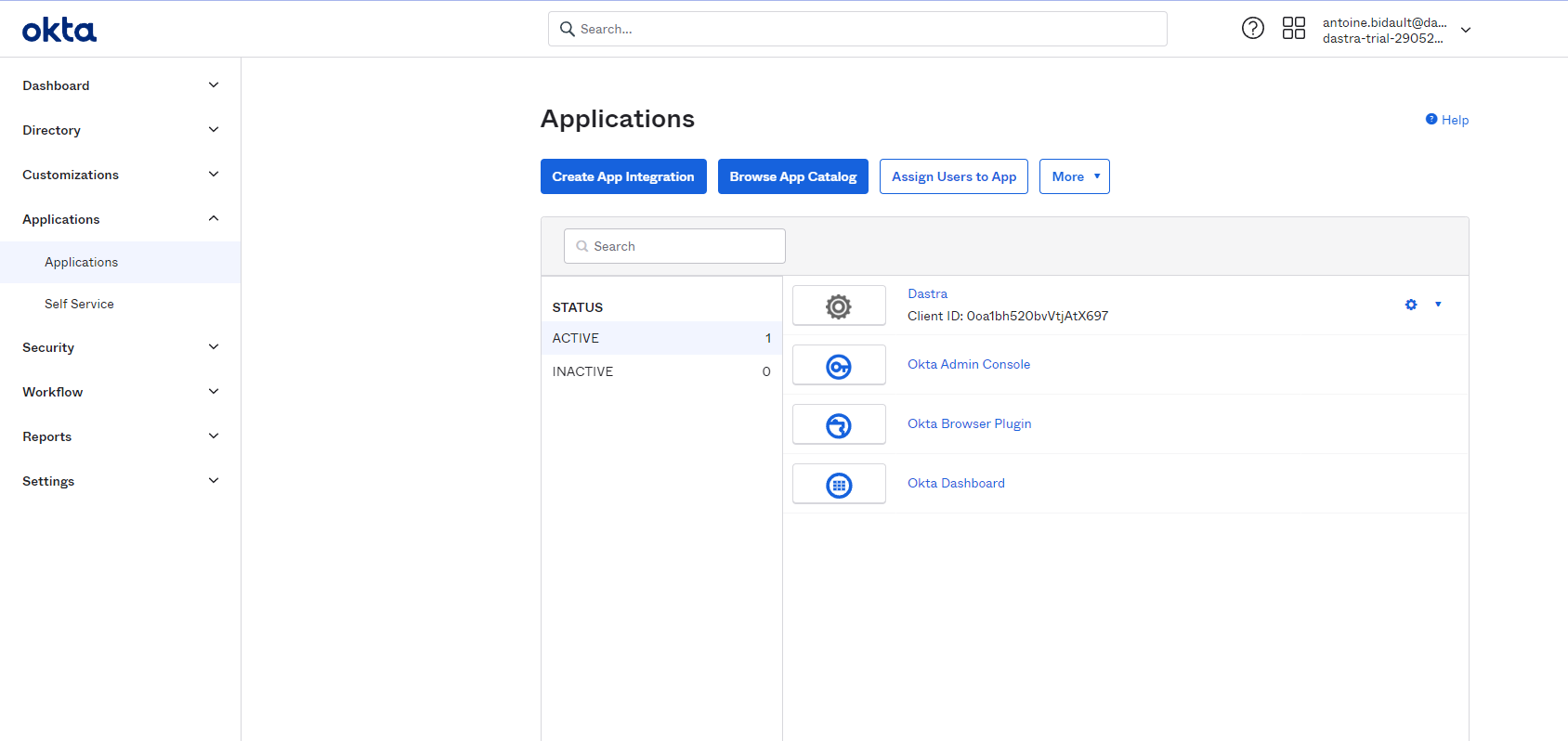Image resolution: width=1568 pixels, height=741 pixels.
Task: Focus the global Search field
Action: tap(857, 29)
